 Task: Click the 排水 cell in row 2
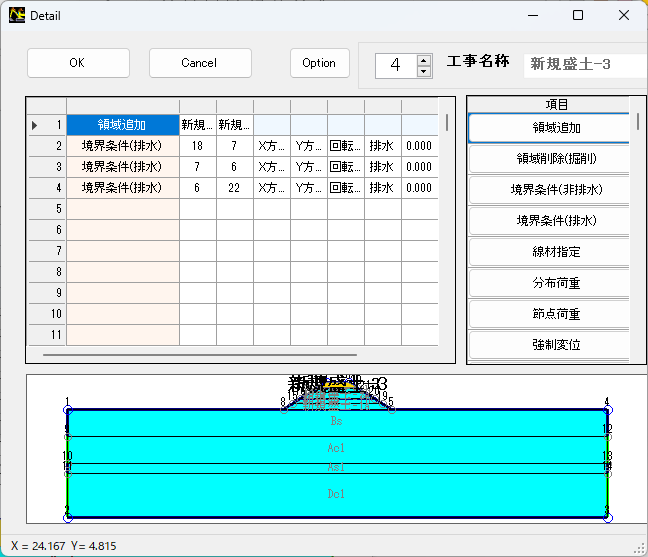point(382,146)
